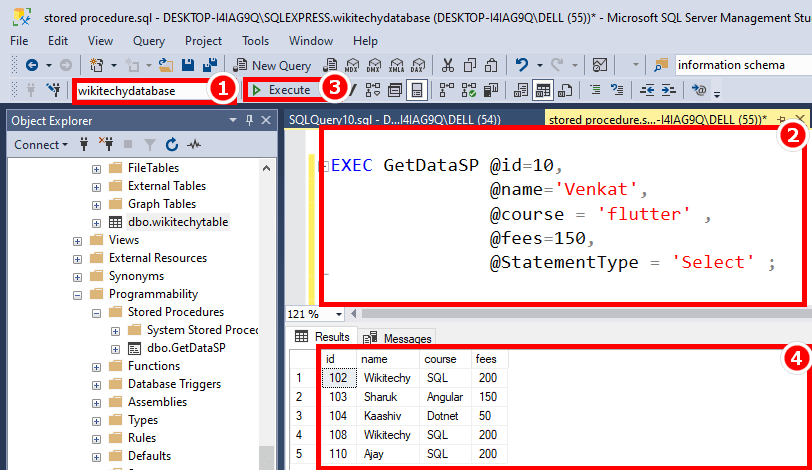Click the New Query button

point(272,65)
